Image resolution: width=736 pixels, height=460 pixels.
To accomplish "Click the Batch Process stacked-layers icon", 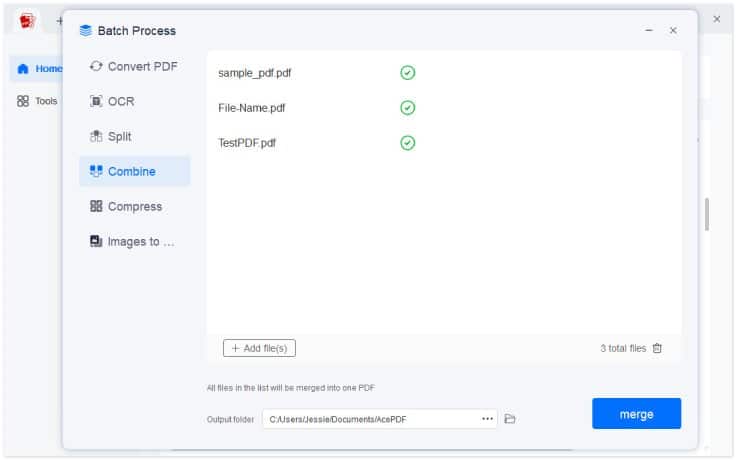I will click(x=86, y=31).
